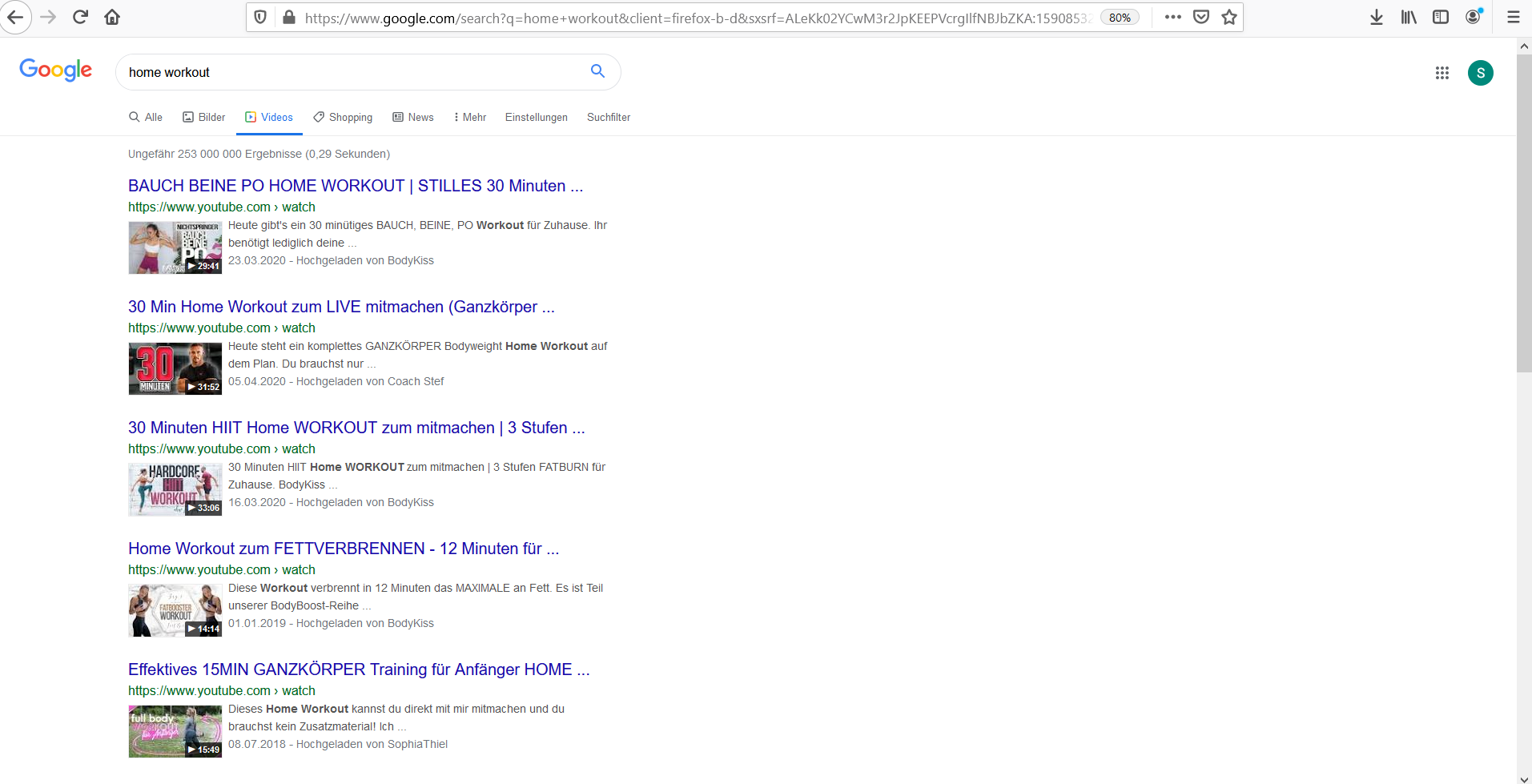
Task: Click the page's vertical scrollbar thumb
Action: click(x=1524, y=214)
